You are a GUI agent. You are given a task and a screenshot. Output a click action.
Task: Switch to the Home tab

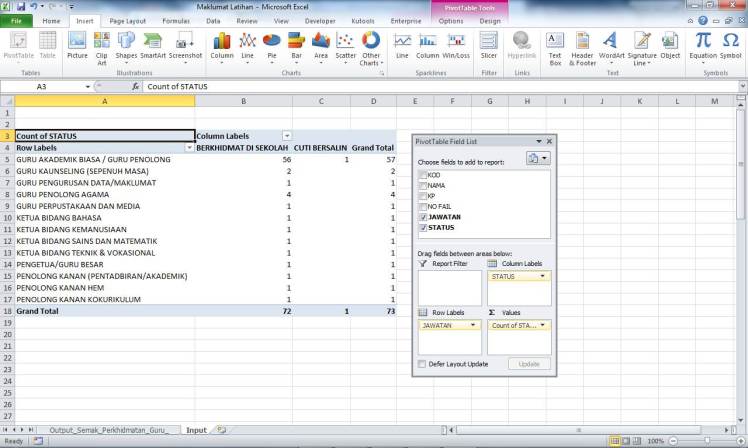click(51, 21)
